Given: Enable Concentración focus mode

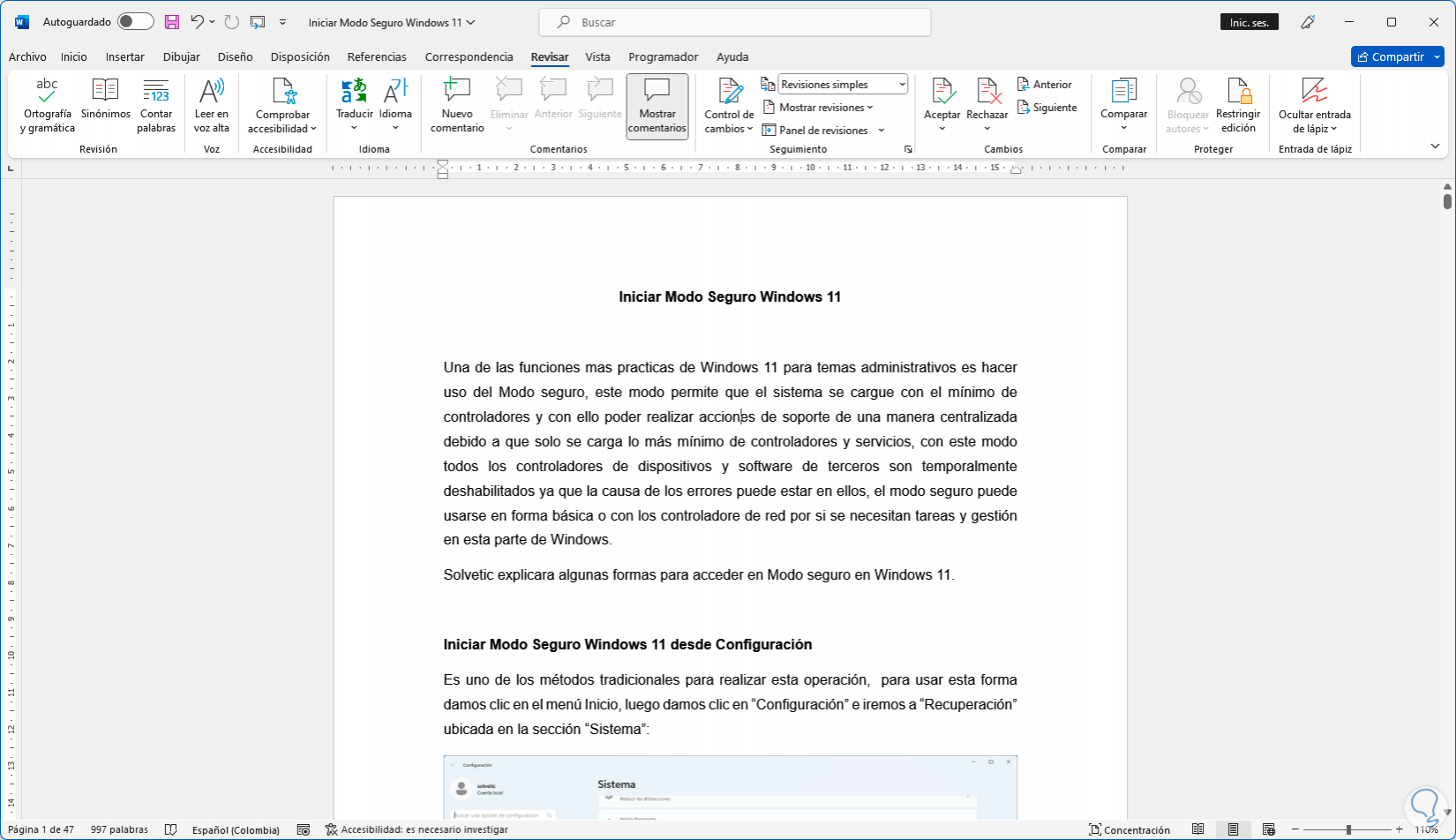Looking at the screenshot, I should (1130, 829).
